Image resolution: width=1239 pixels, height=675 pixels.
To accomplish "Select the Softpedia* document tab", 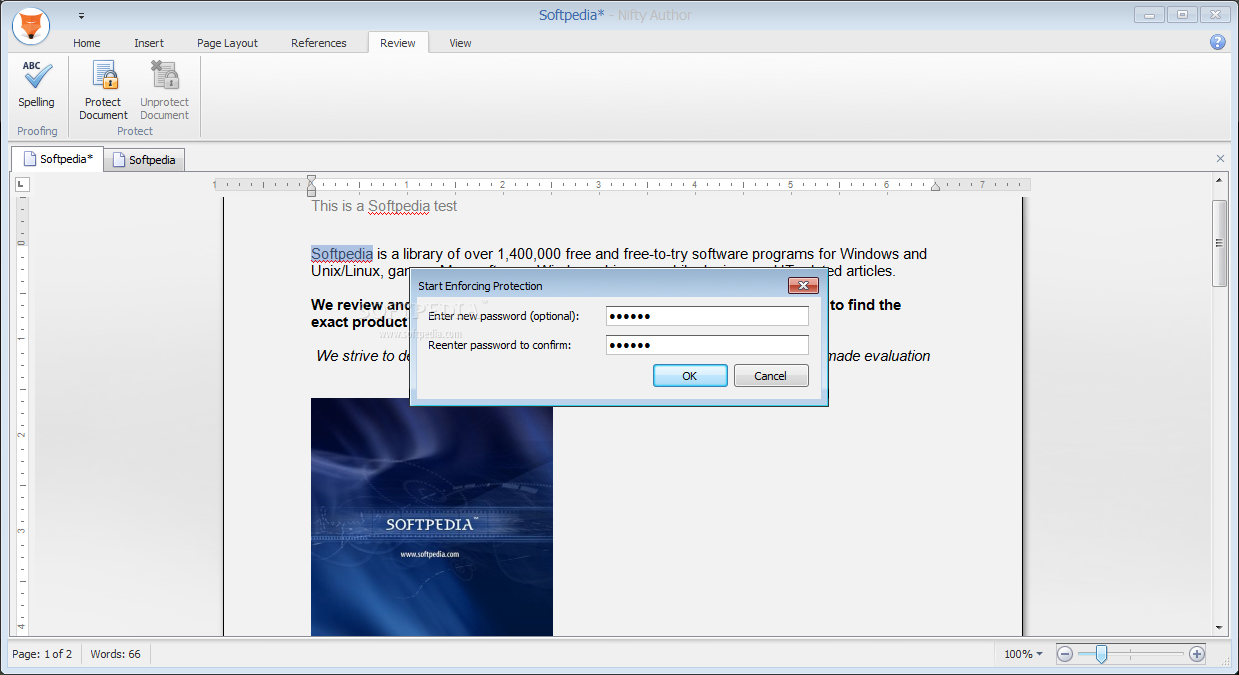I will [58, 159].
